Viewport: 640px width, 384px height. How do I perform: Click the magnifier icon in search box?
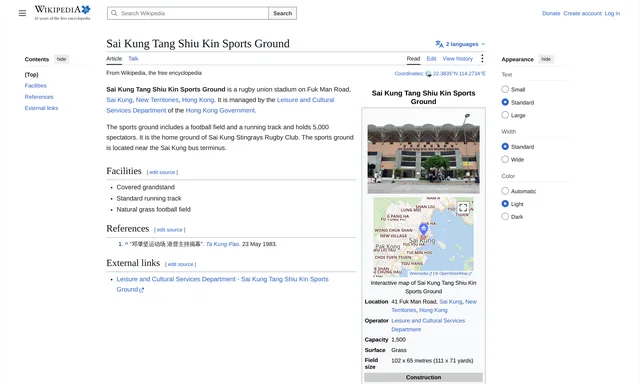(x=114, y=13)
